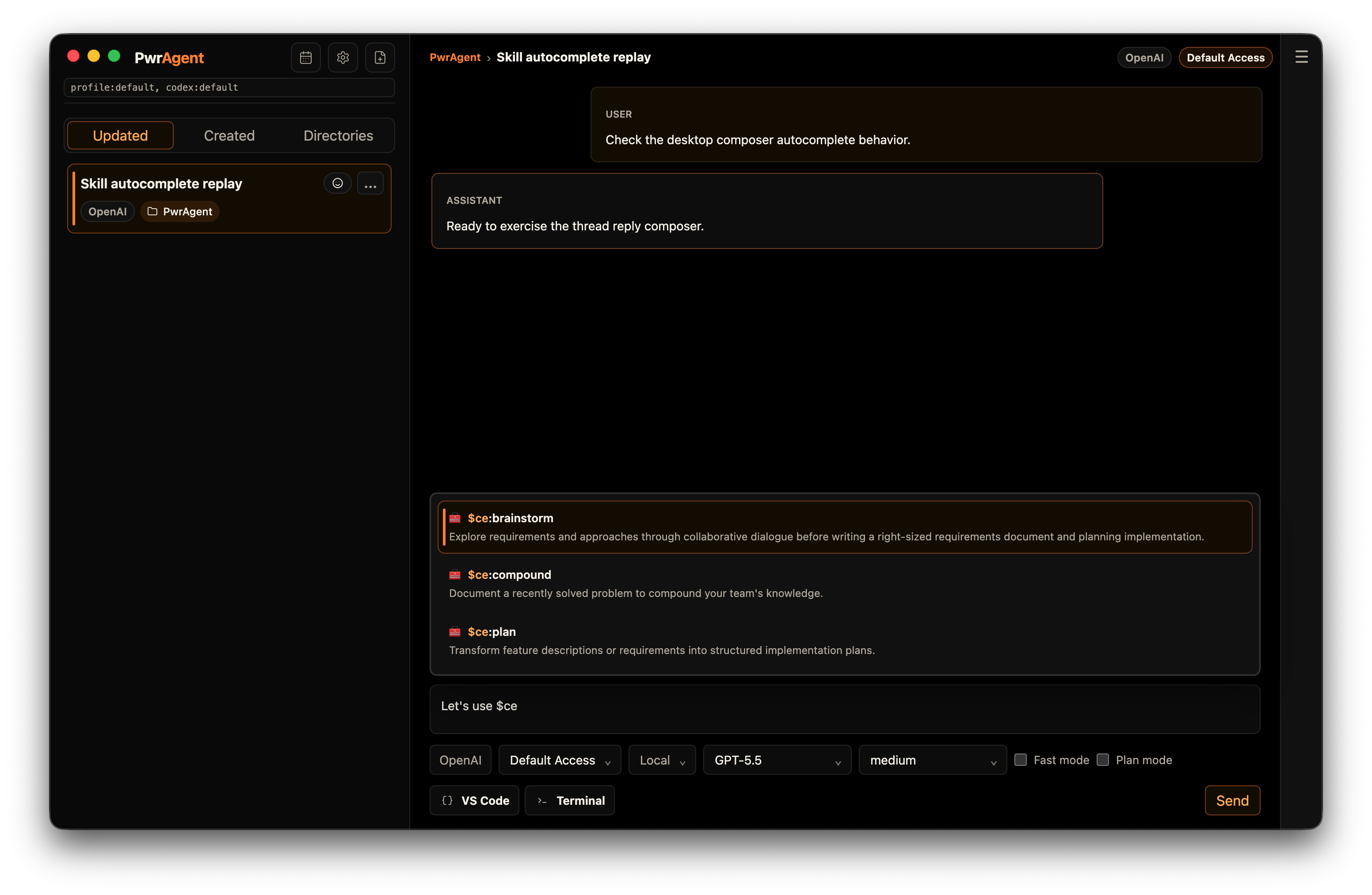Open Local environment dropdown
The image size is (1372, 895).
pos(662,760)
